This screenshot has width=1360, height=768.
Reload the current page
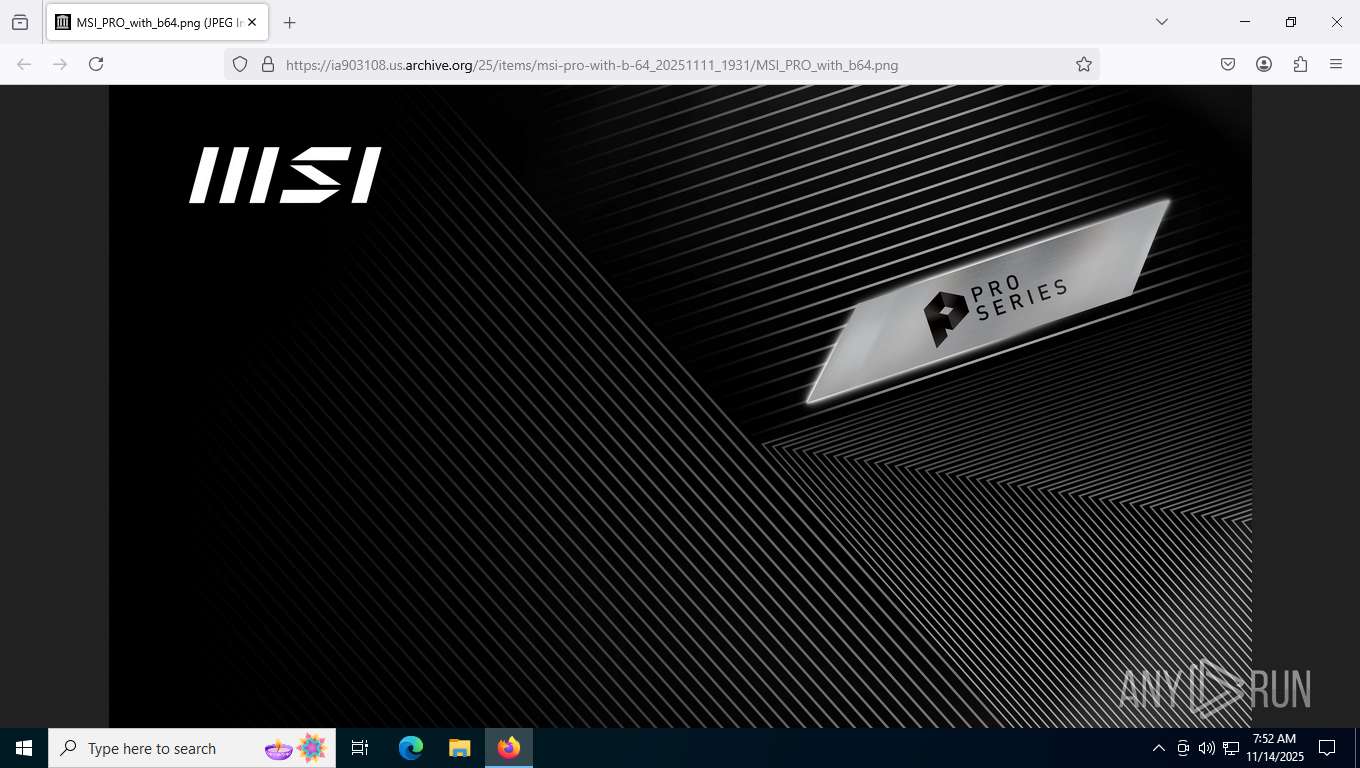click(x=96, y=64)
